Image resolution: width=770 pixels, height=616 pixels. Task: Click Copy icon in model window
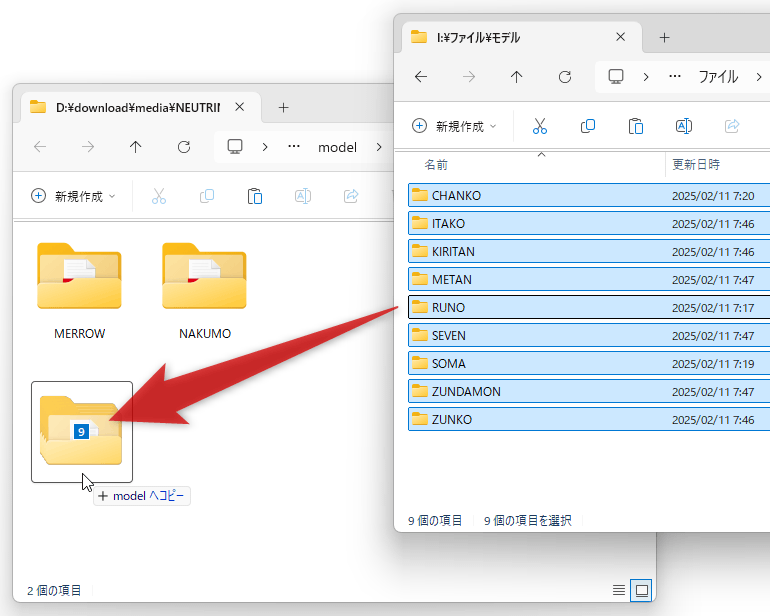coord(207,196)
